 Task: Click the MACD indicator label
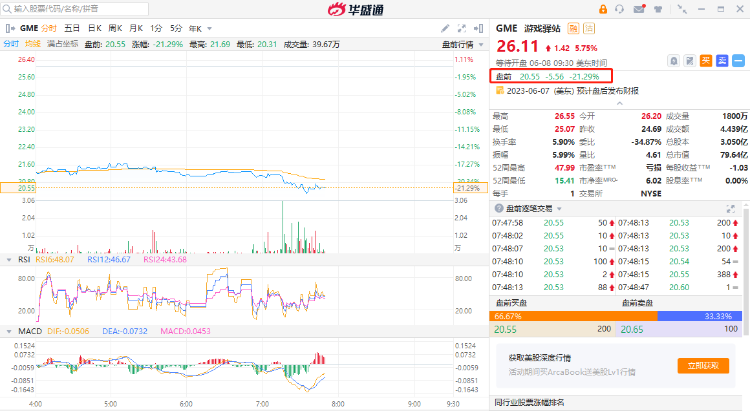[30, 331]
